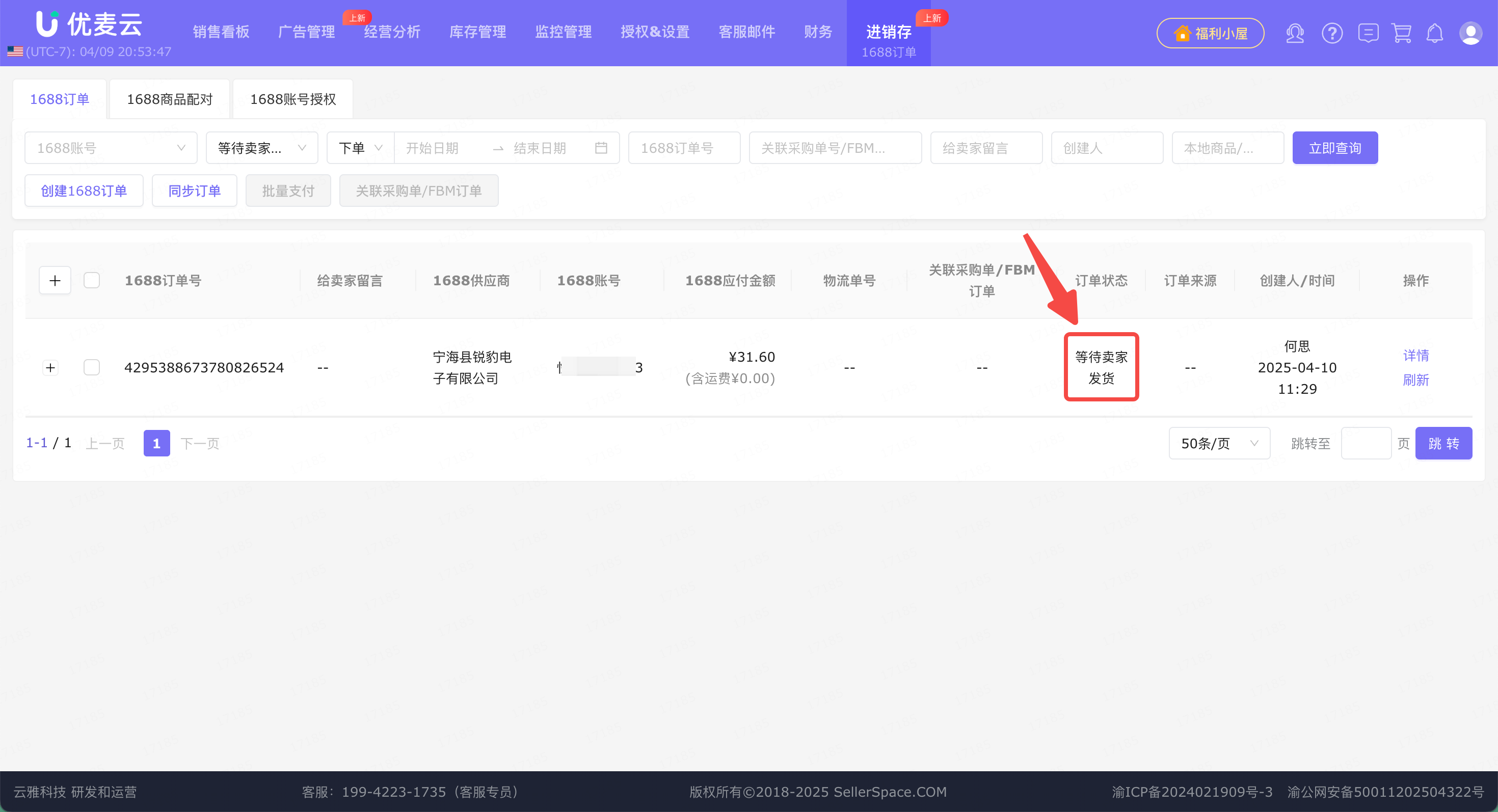Check the box for order 4295388673780826524

click(92, 367)
